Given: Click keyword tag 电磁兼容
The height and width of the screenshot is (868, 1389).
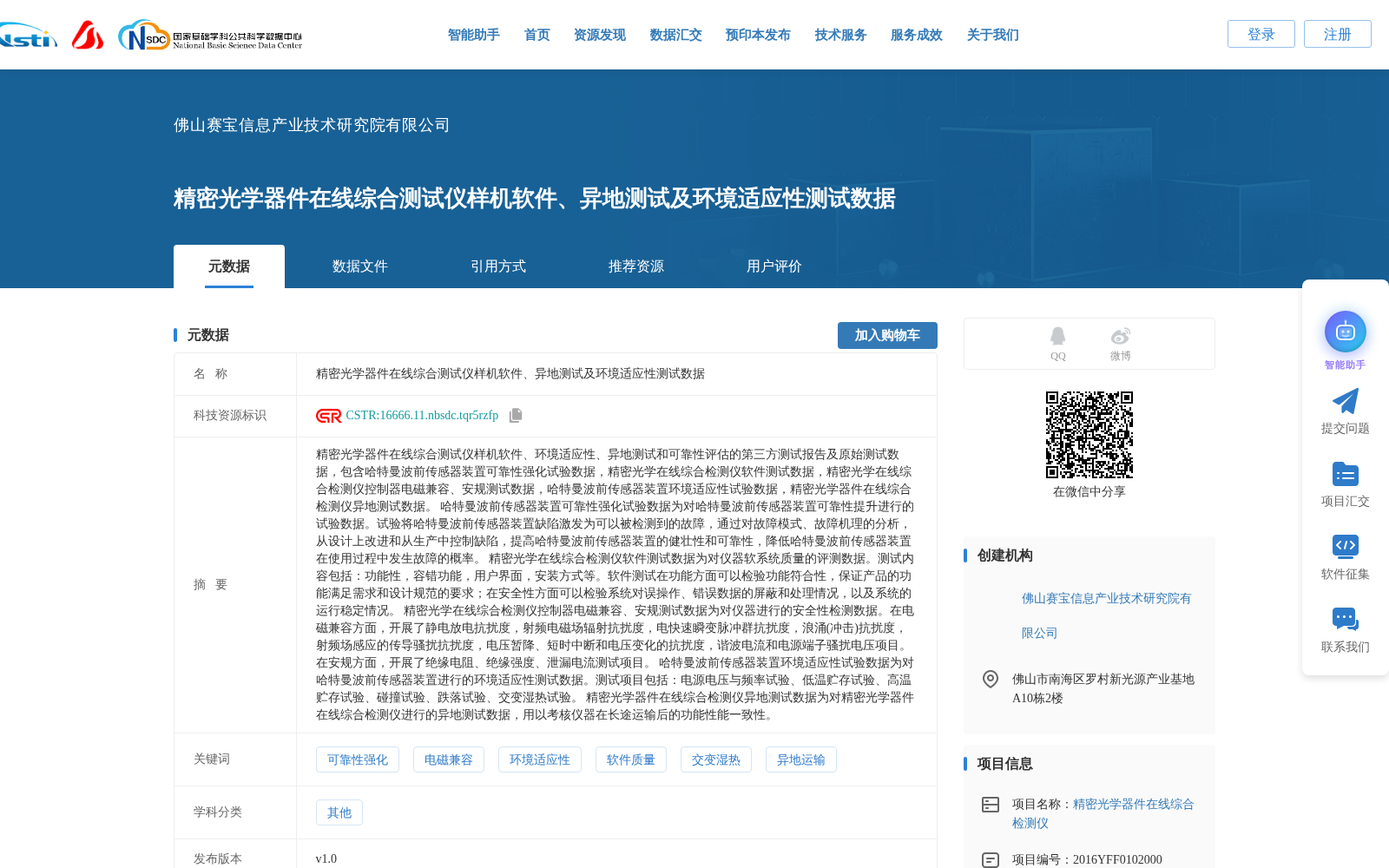Looking at the screenshot, I should point(449,759).
